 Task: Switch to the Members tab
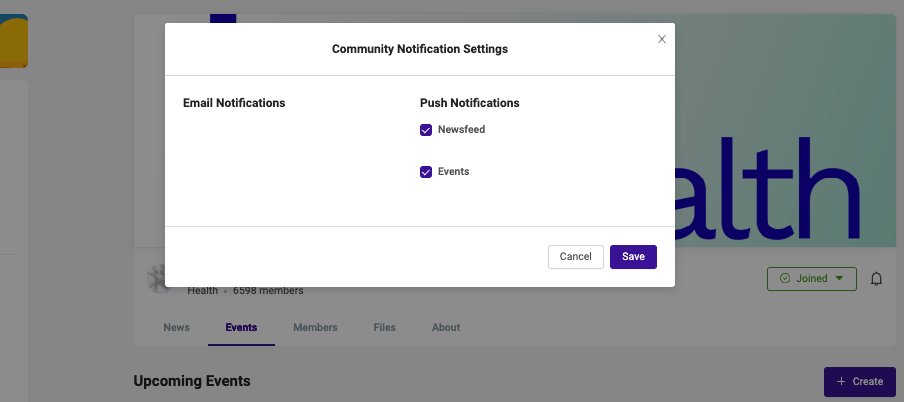pyautogui.click(x=315, y=328)
